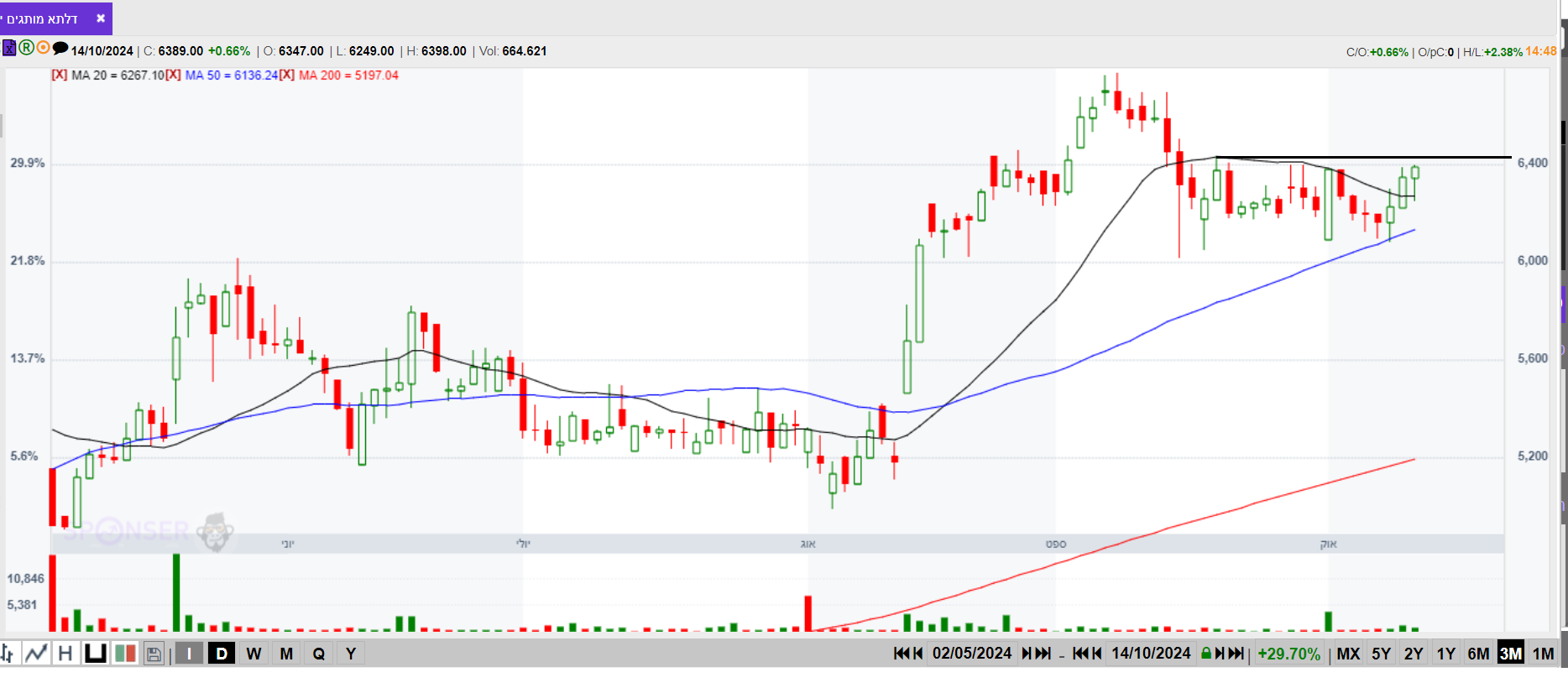1568x688 pixels.
Task: Switch to intraday I interval
Action: coord(189,654)
